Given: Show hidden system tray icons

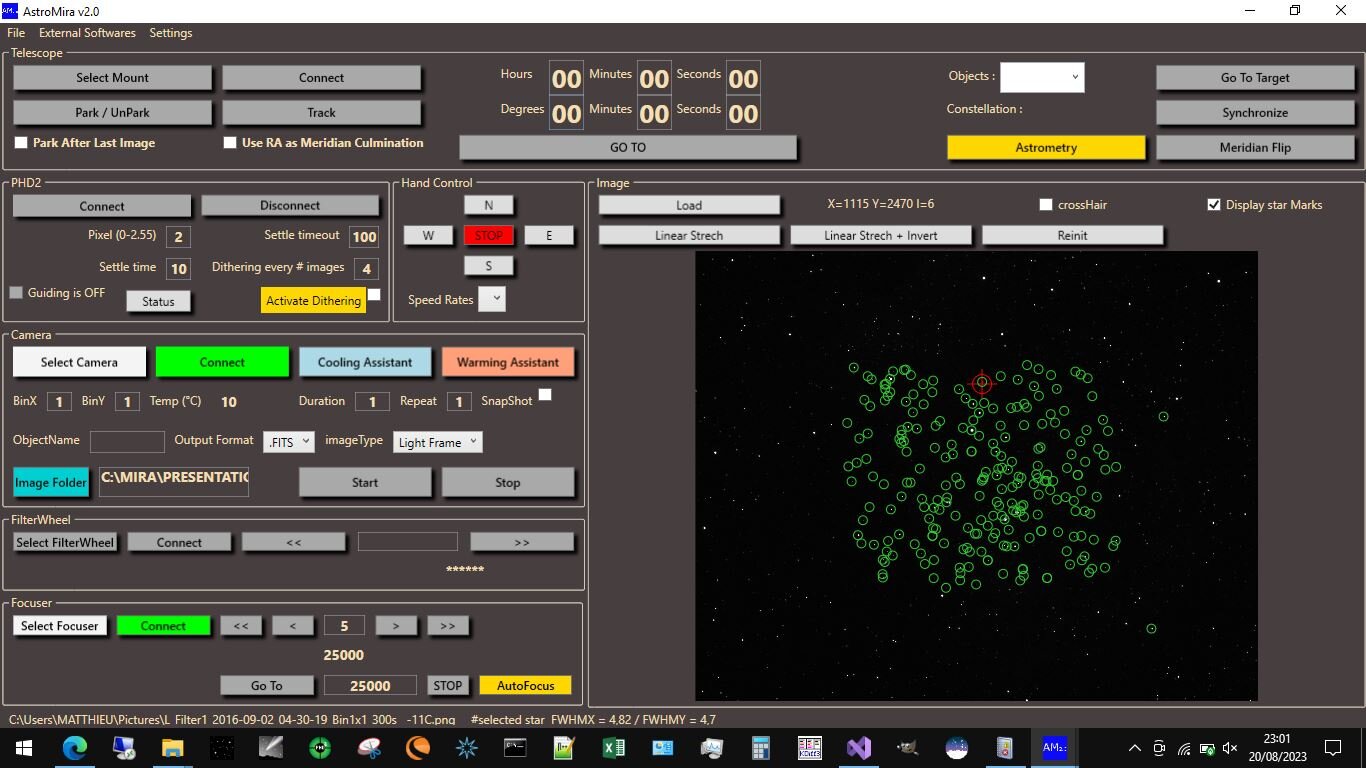Looking at the screenshot, I should click(1134, 748).
